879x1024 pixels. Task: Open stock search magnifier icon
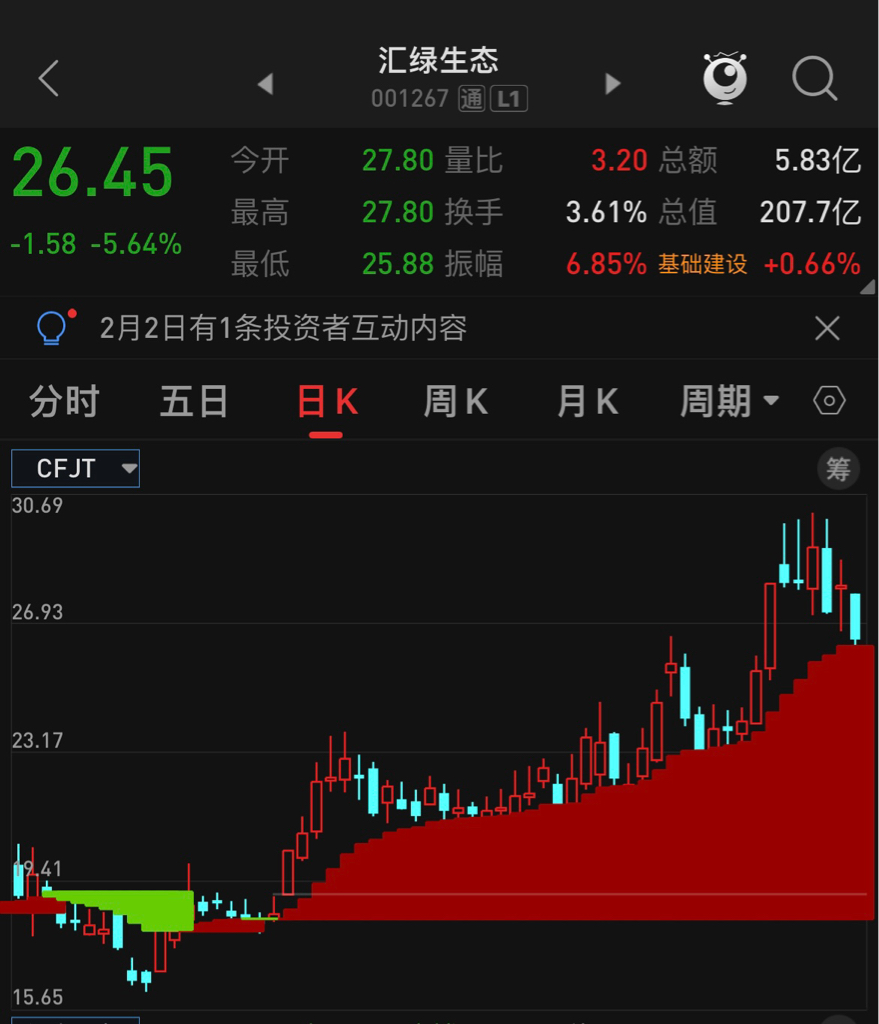click(x=814, y=78)
